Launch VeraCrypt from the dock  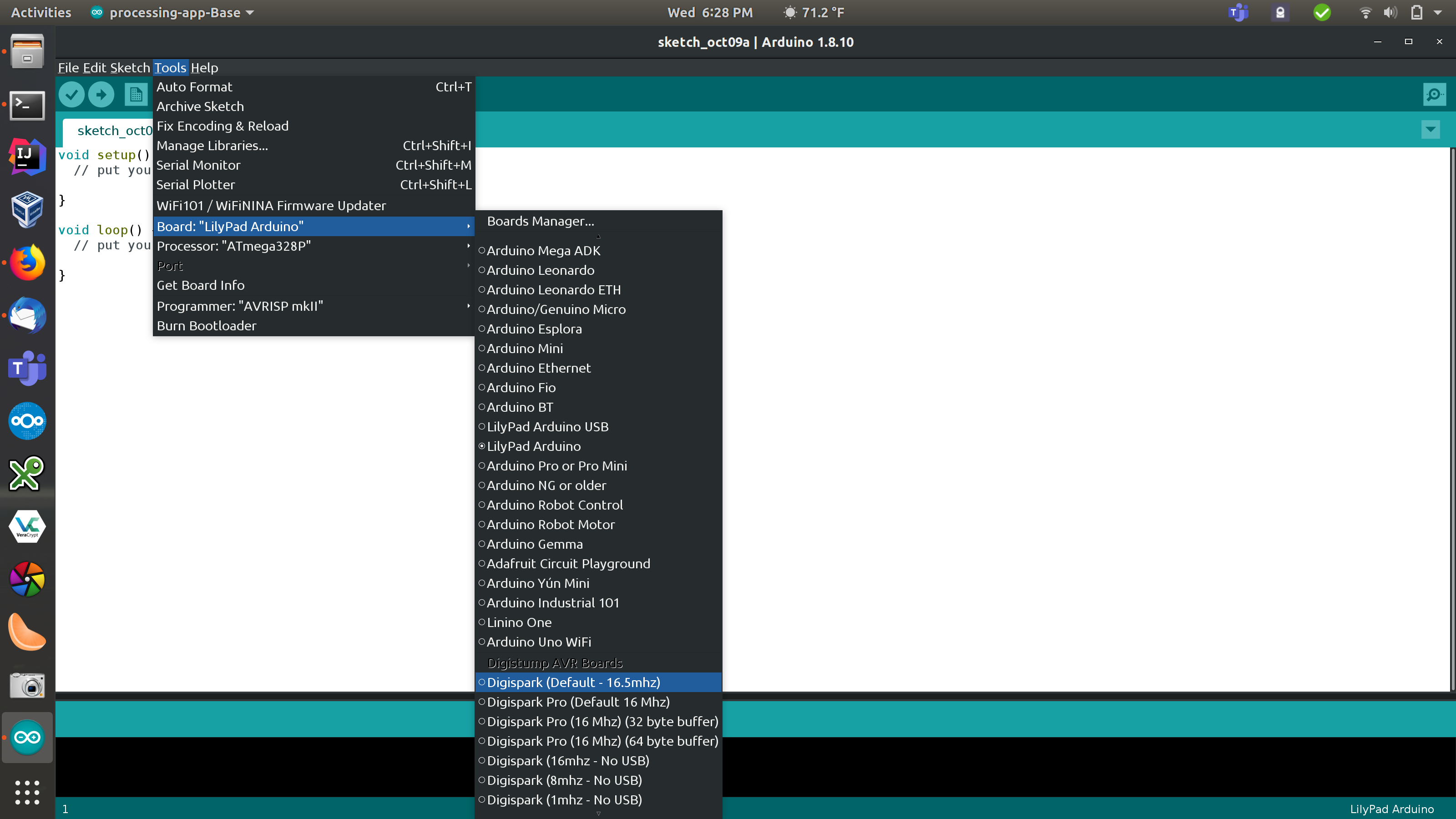[26, 526]
